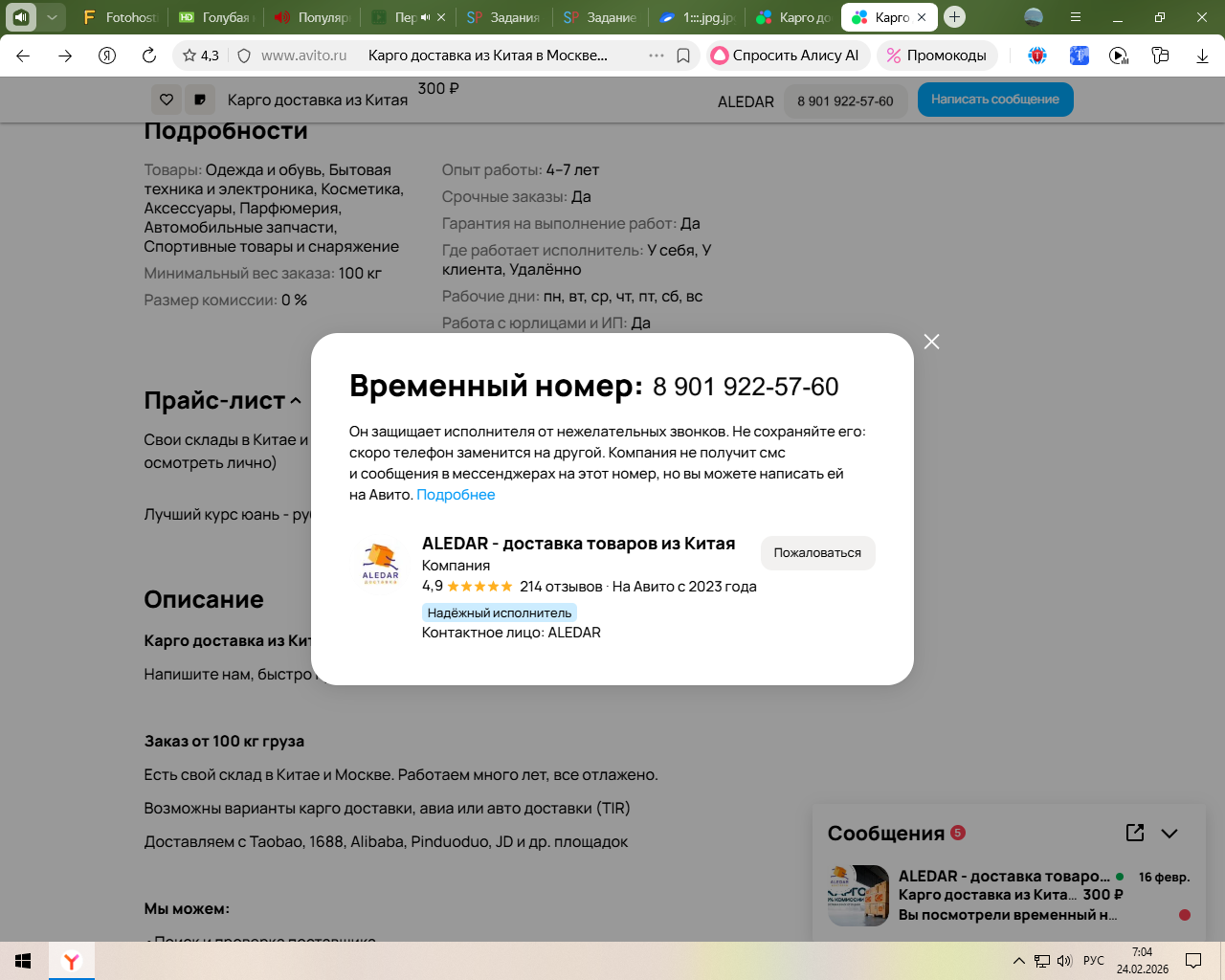The height and width of the screenshot is (980, 1225).
Task: Switch to the Популяр tab
Action: click(311, 17)
